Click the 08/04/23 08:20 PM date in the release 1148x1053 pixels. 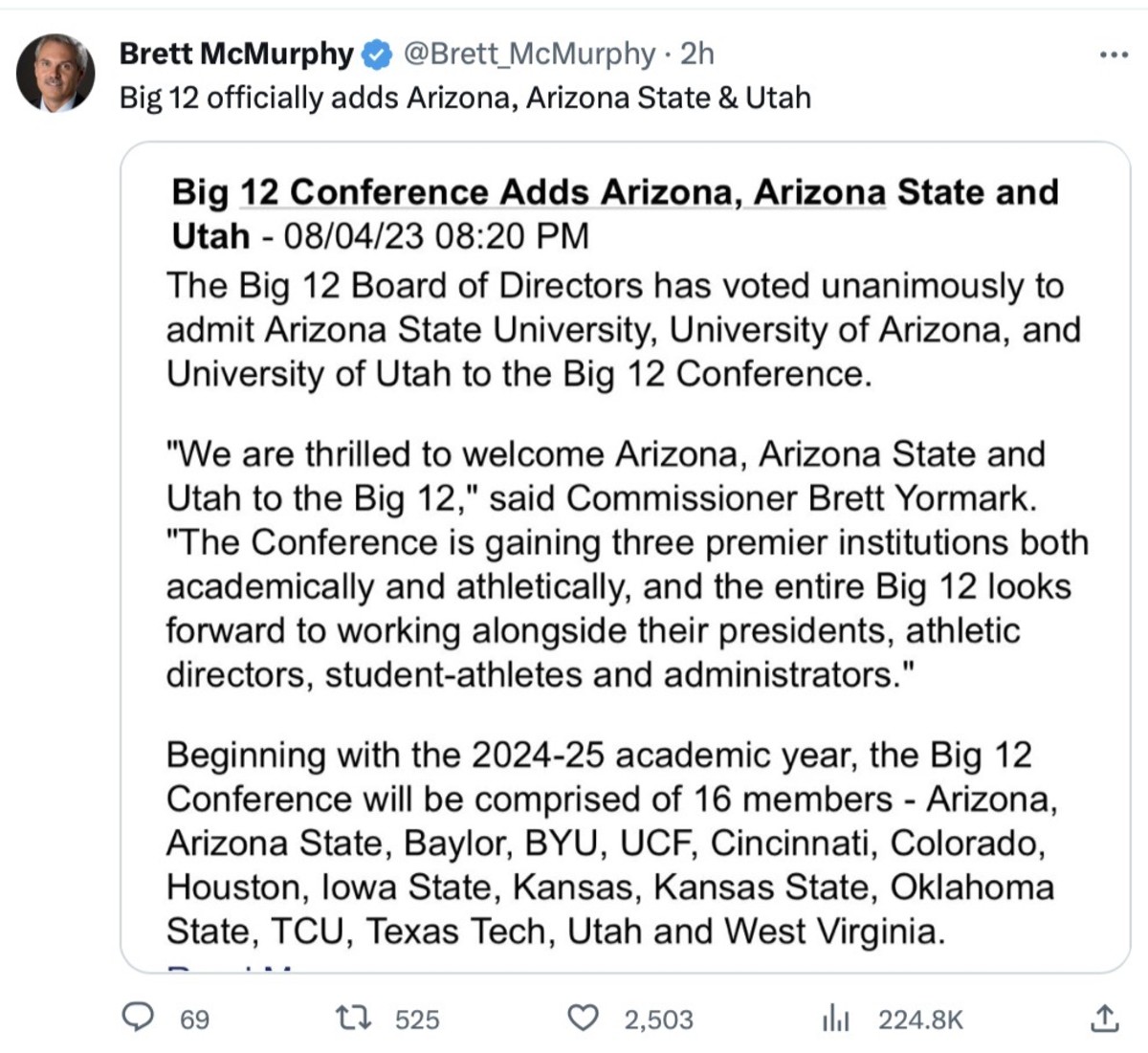tap(436, 236)
